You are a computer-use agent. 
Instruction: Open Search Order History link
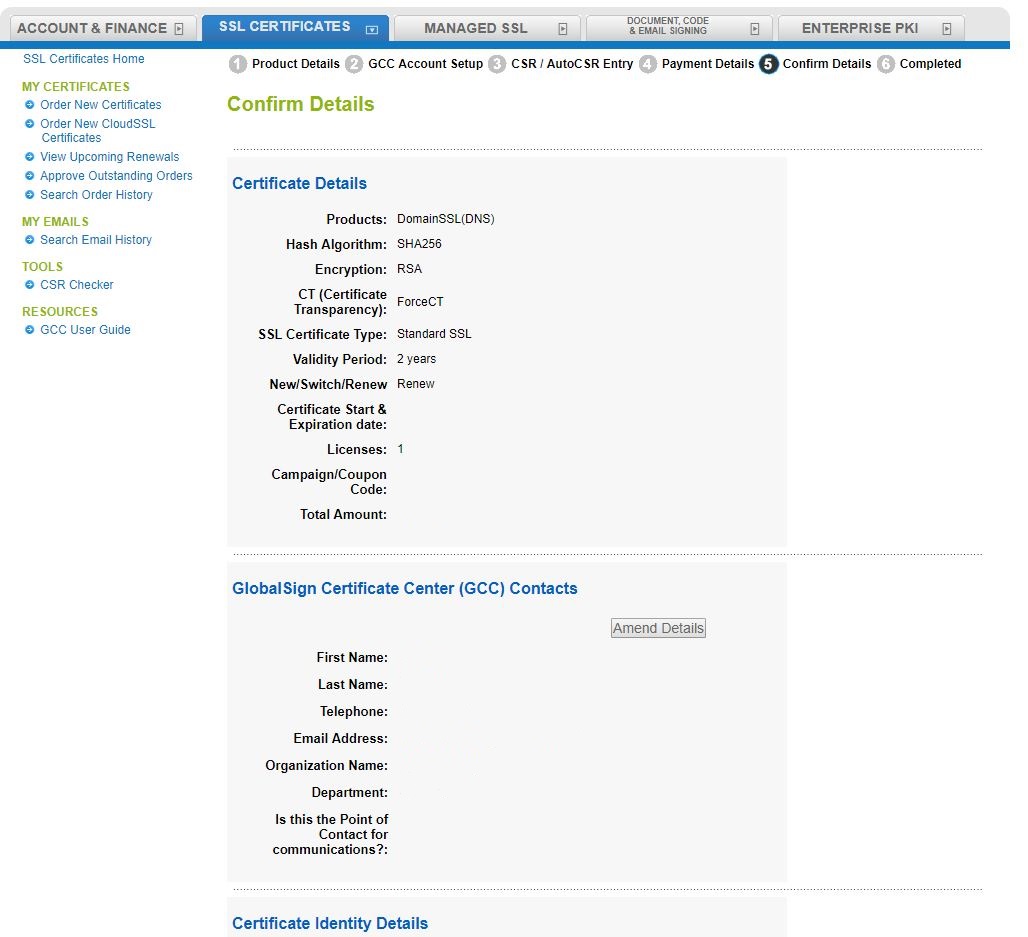(x=96, y=195)
